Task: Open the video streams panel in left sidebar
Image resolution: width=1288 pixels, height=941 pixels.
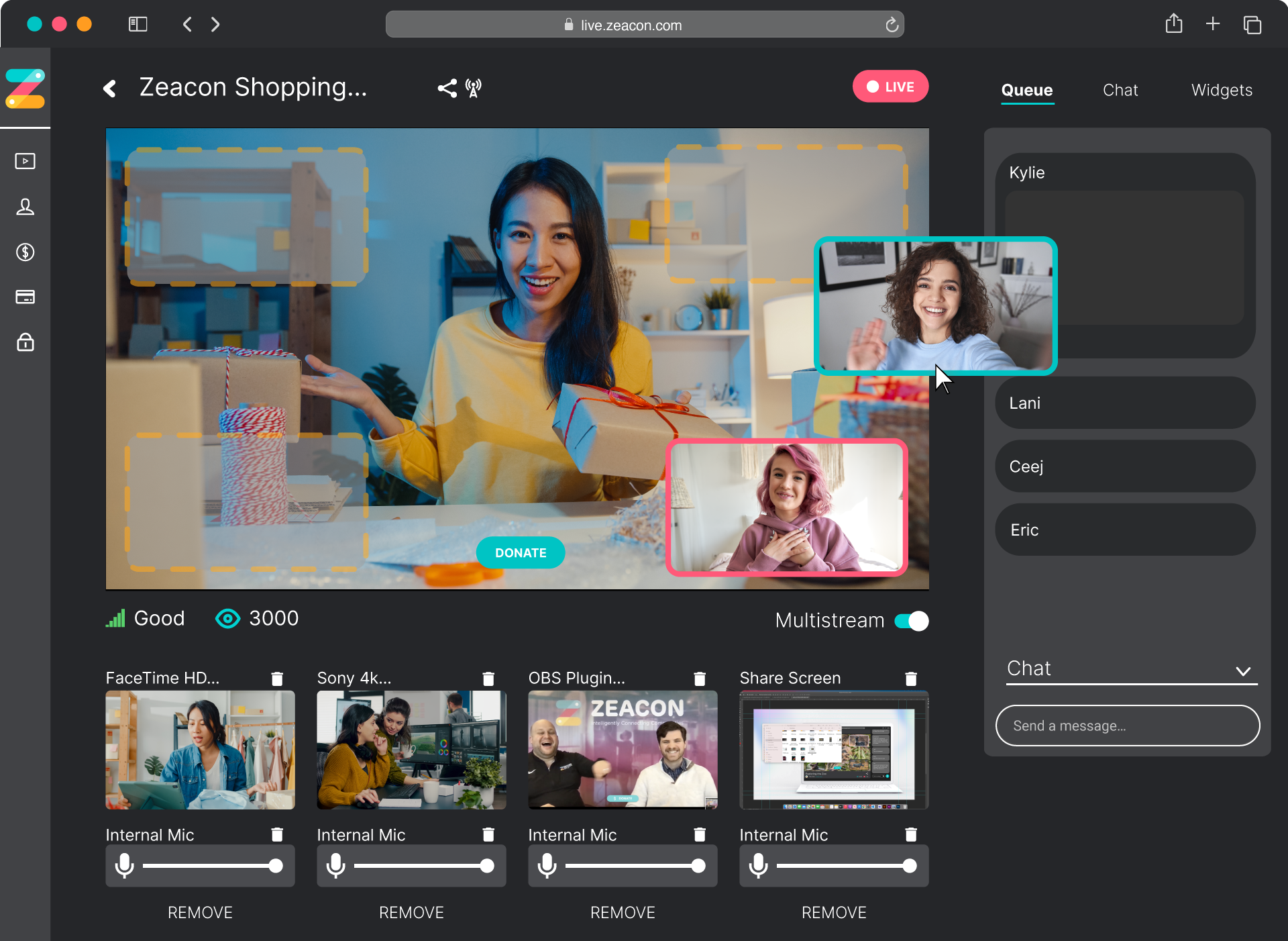Action: [25, 161]
